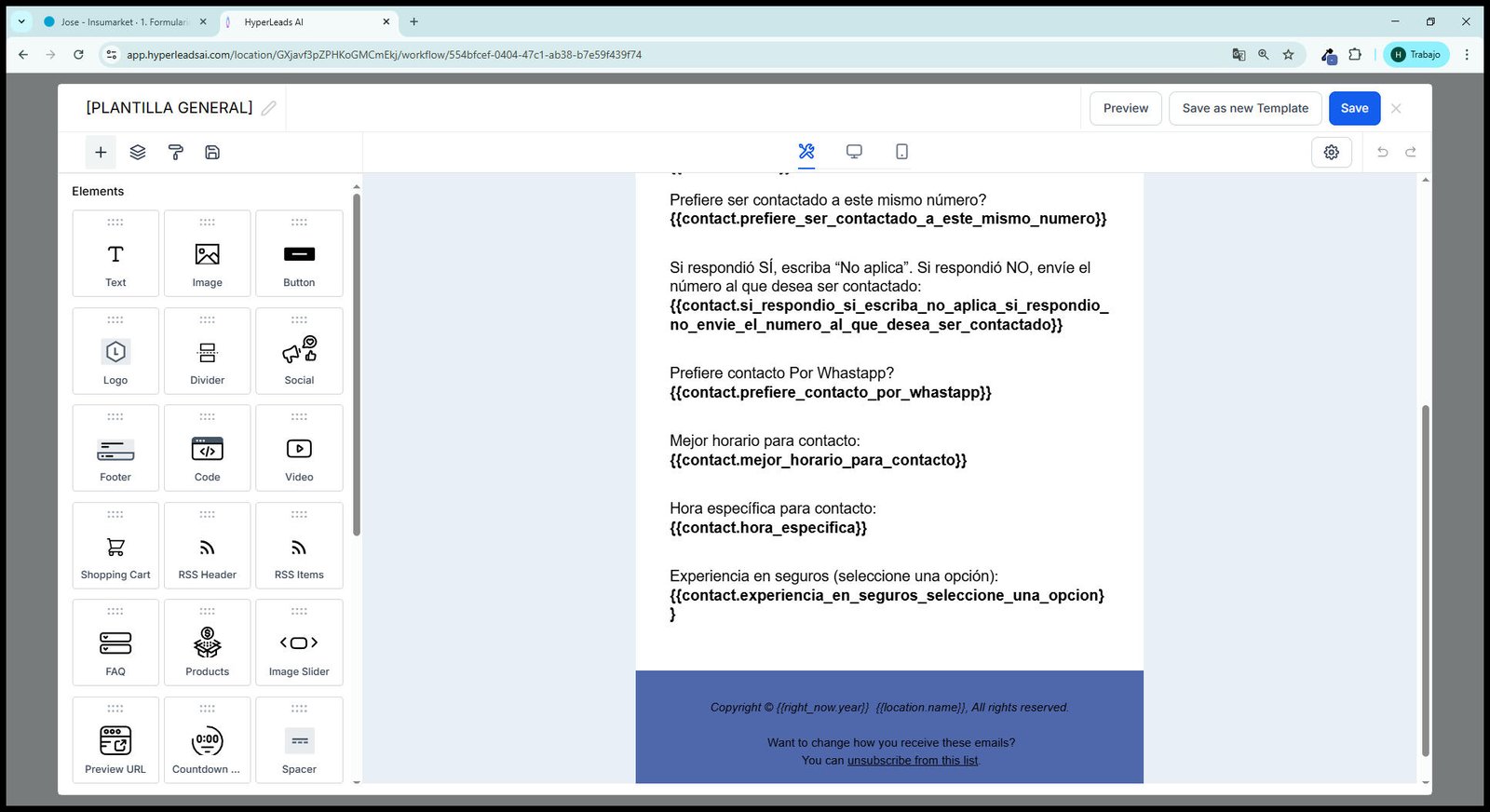The image size is (1490, 812).
Task: Add the Countdown element
Action: click(x=207, y=740)
